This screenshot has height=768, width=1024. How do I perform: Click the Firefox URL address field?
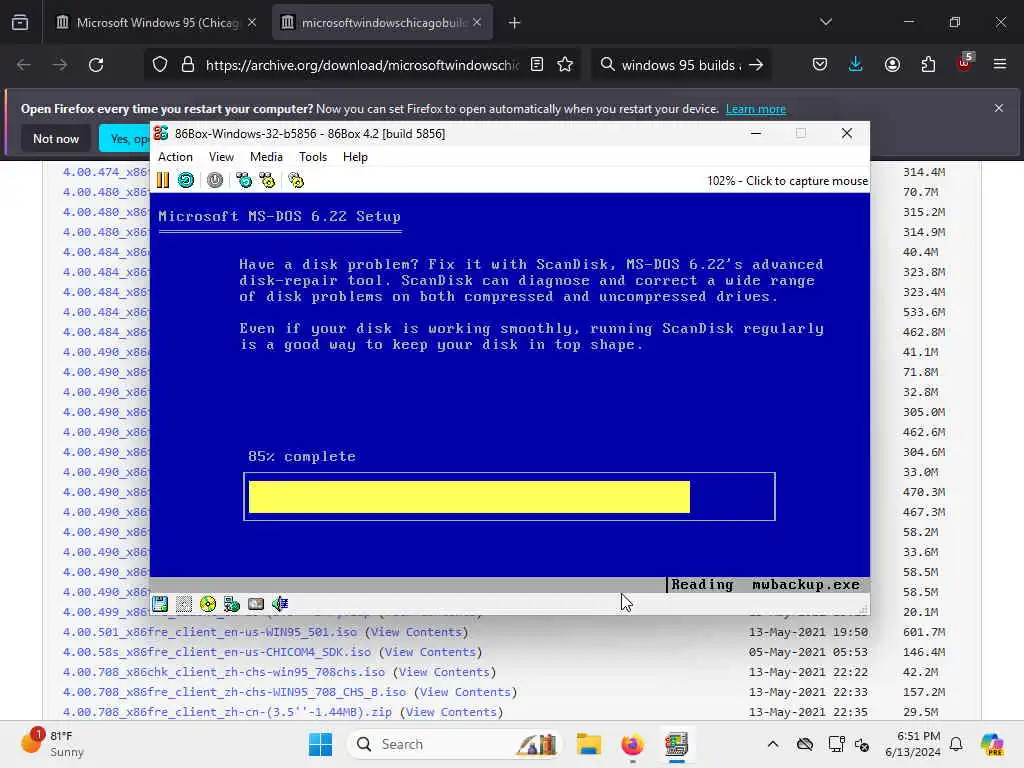coord(362,65)
